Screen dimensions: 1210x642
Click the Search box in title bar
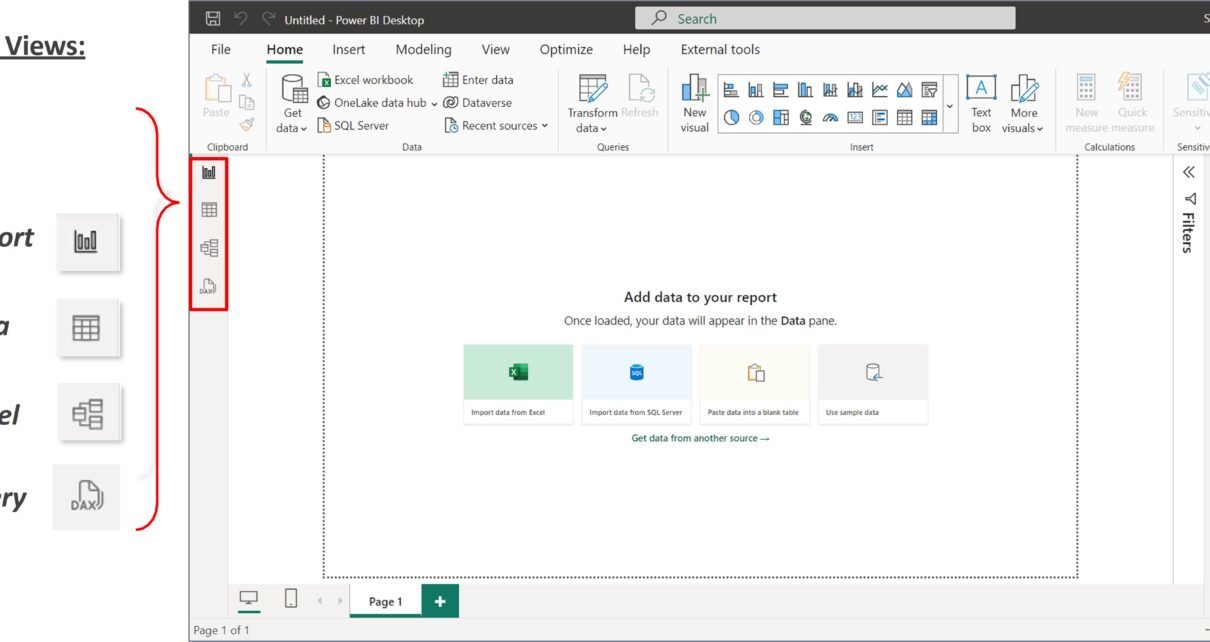pos(825,18)
